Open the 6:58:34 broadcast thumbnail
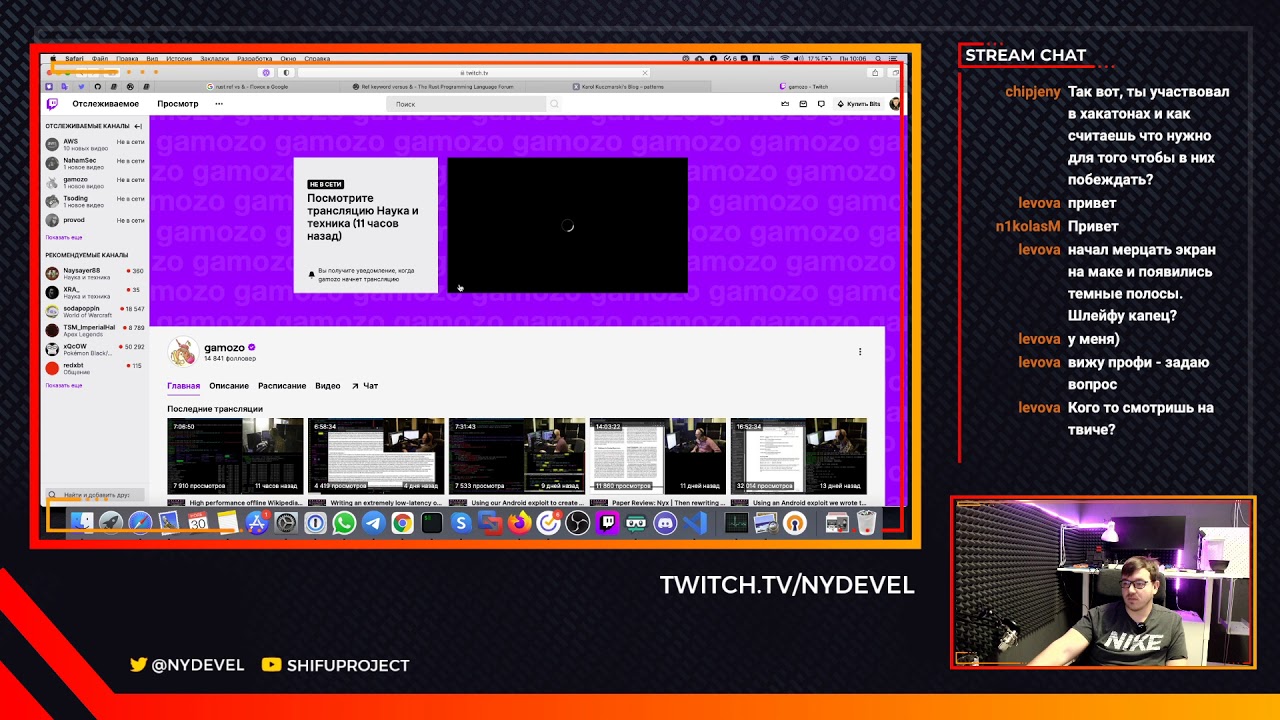The image size is (1280, 720). [x=376, y=456]
